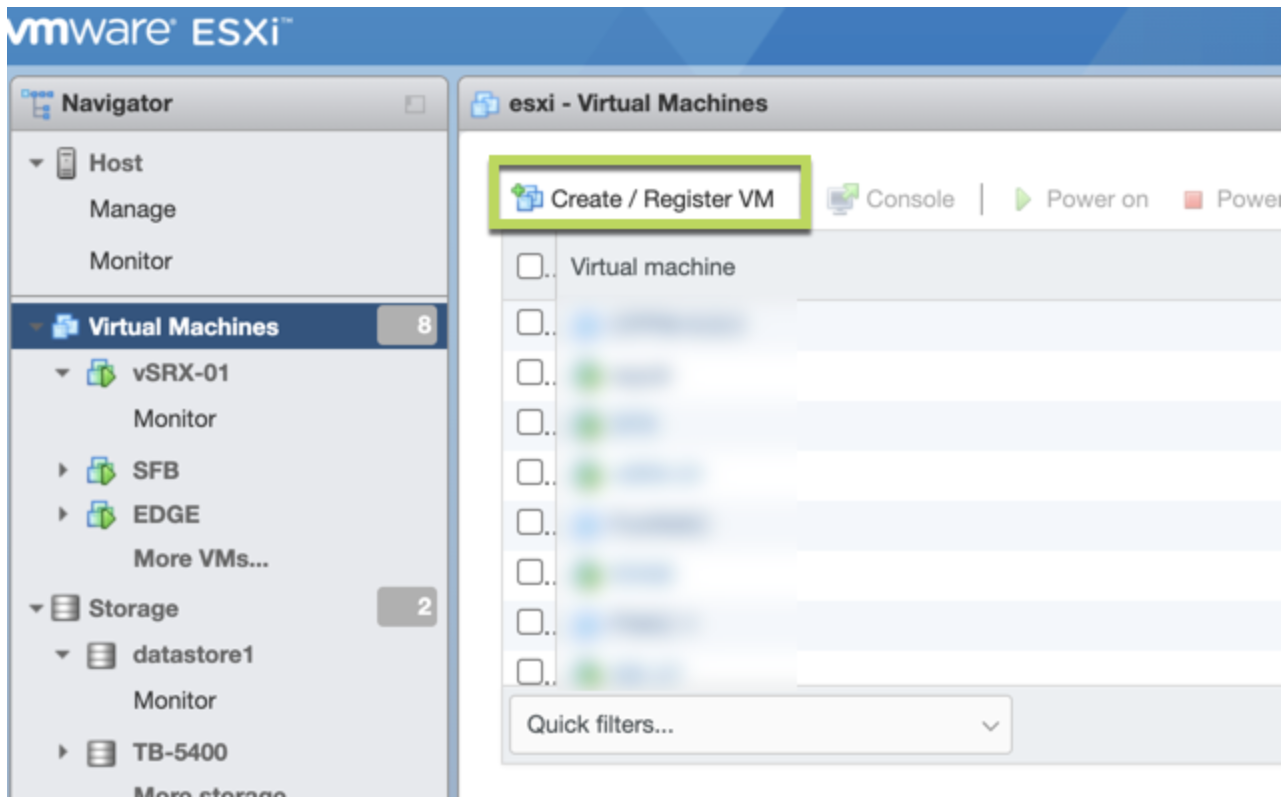Collapse the Host tree node
Viewport: 1286px width, 800px height.
[x=37, y=163]
